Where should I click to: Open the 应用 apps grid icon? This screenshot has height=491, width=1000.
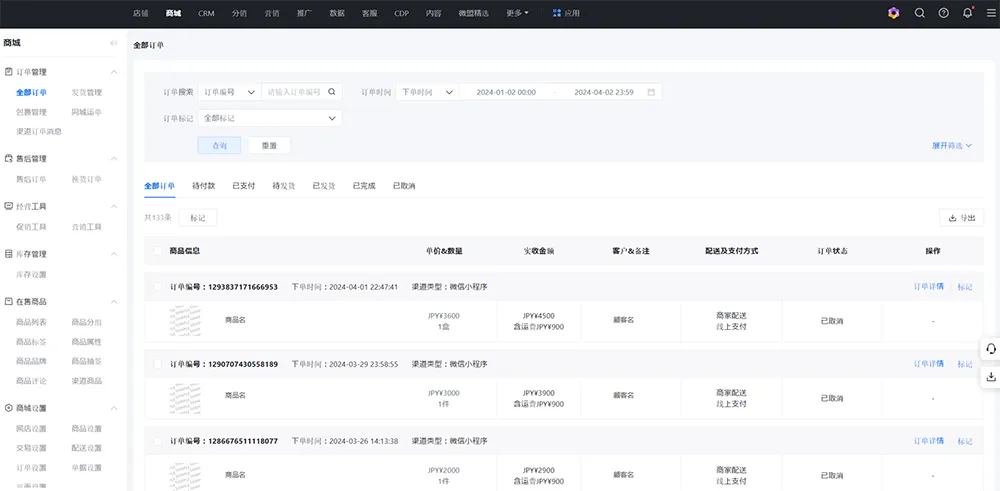click(x=557, y=13)
